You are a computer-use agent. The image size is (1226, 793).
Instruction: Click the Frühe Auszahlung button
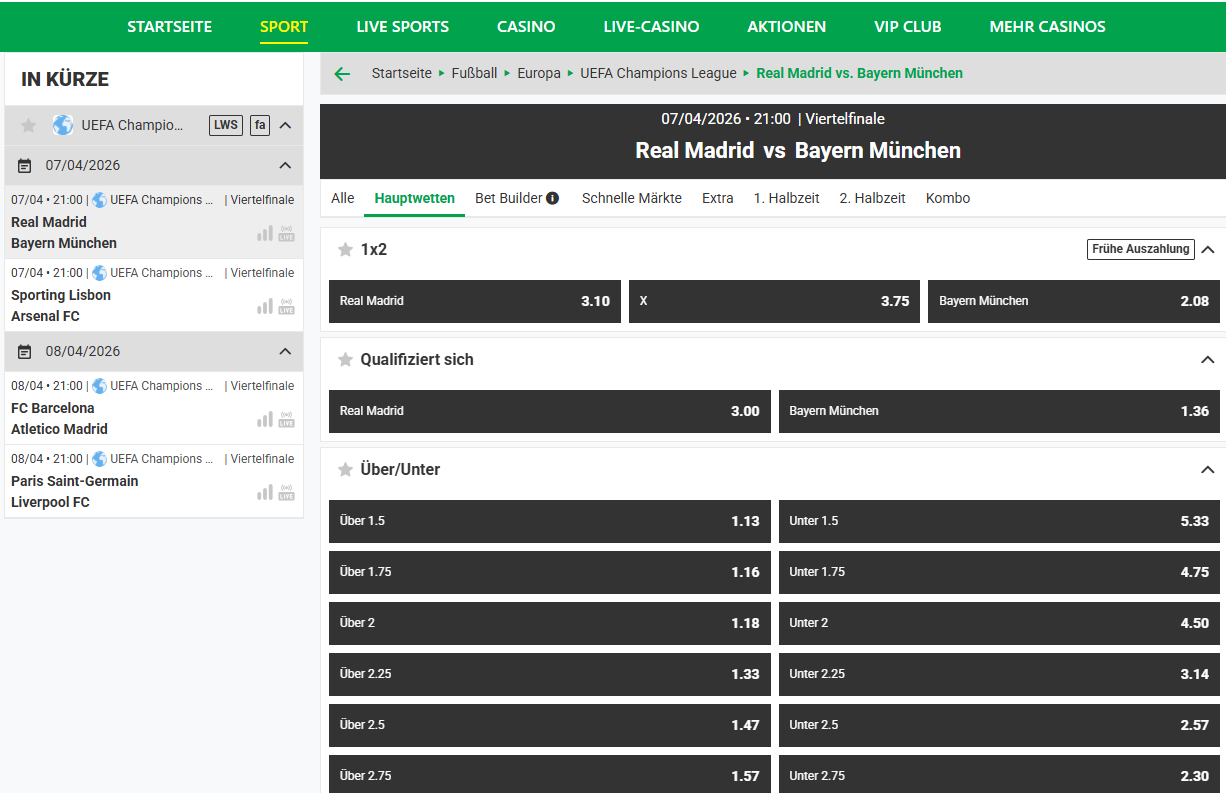pos(1141,249)
